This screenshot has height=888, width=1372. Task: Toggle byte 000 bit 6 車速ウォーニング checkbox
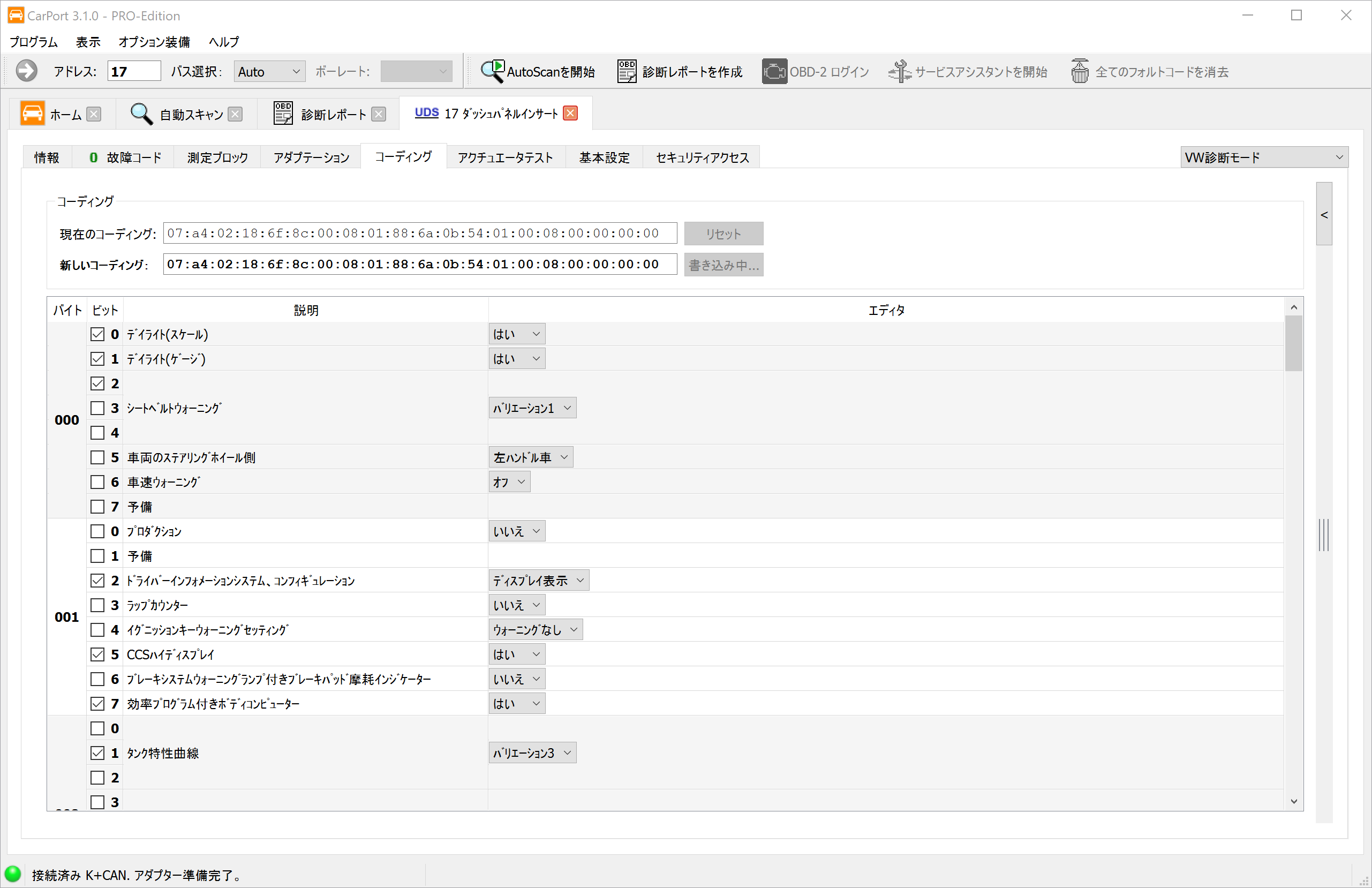point(97,482)
